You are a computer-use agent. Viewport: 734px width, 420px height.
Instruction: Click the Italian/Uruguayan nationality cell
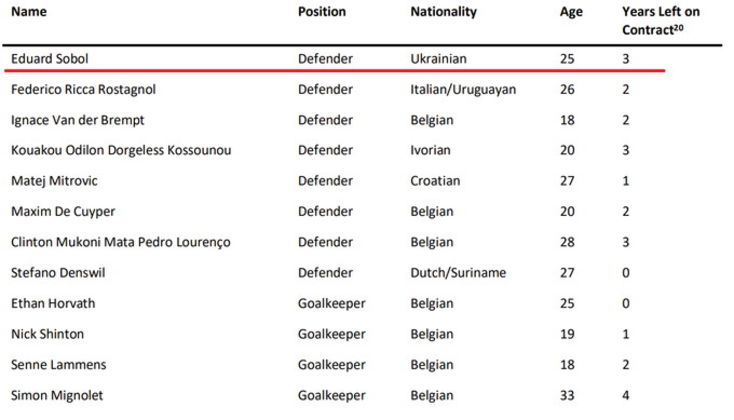click(463, 89)
